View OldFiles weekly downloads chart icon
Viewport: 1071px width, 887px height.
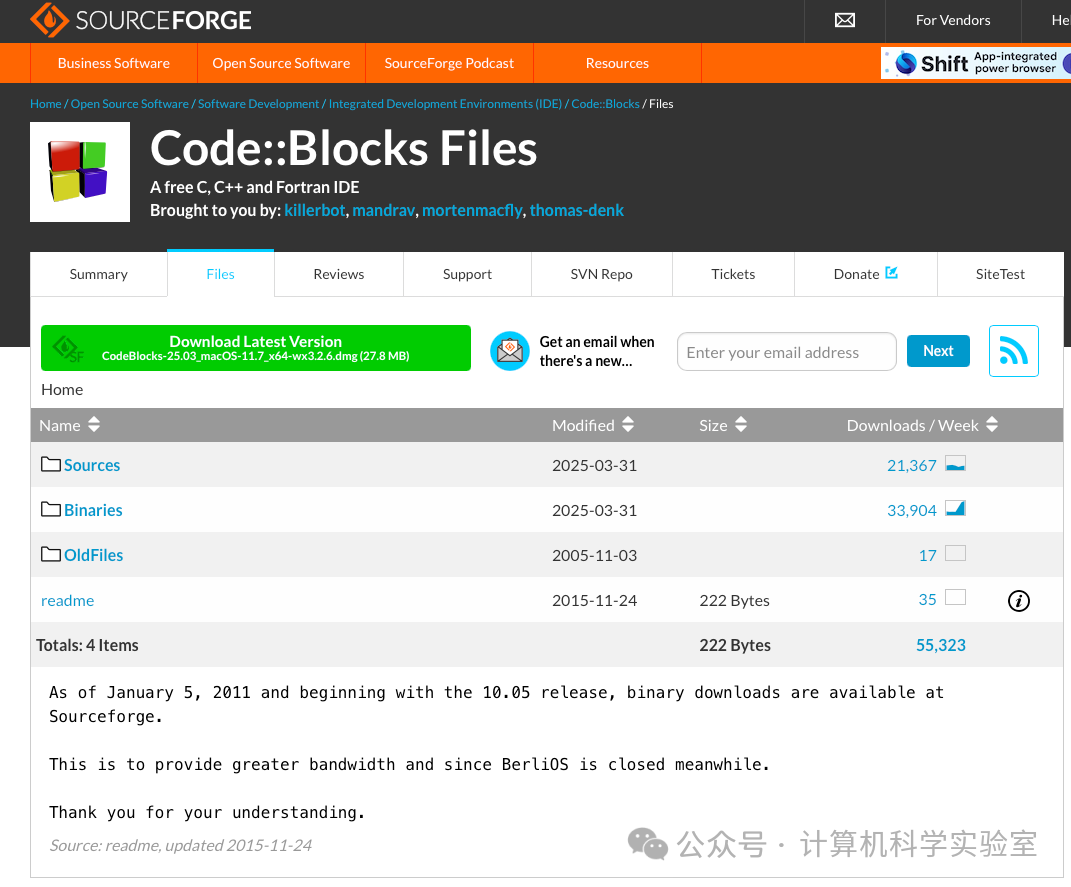[955, 553]
